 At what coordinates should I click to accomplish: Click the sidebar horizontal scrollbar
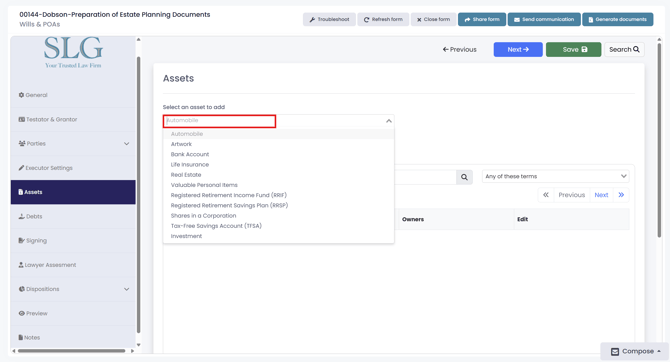[x=71, y=351]
